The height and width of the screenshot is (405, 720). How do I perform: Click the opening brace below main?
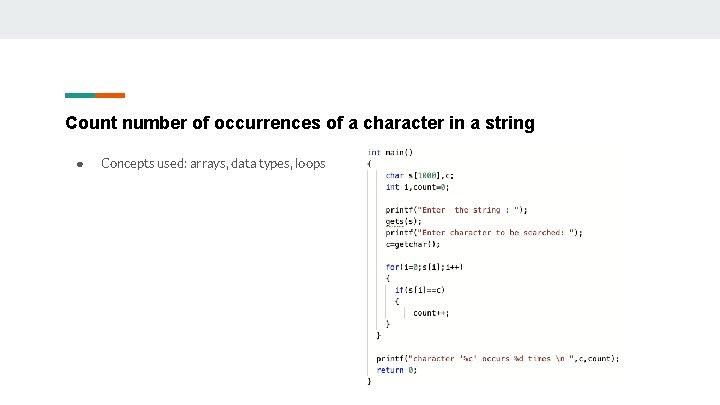pyautogui.click(x=369, y=164)
